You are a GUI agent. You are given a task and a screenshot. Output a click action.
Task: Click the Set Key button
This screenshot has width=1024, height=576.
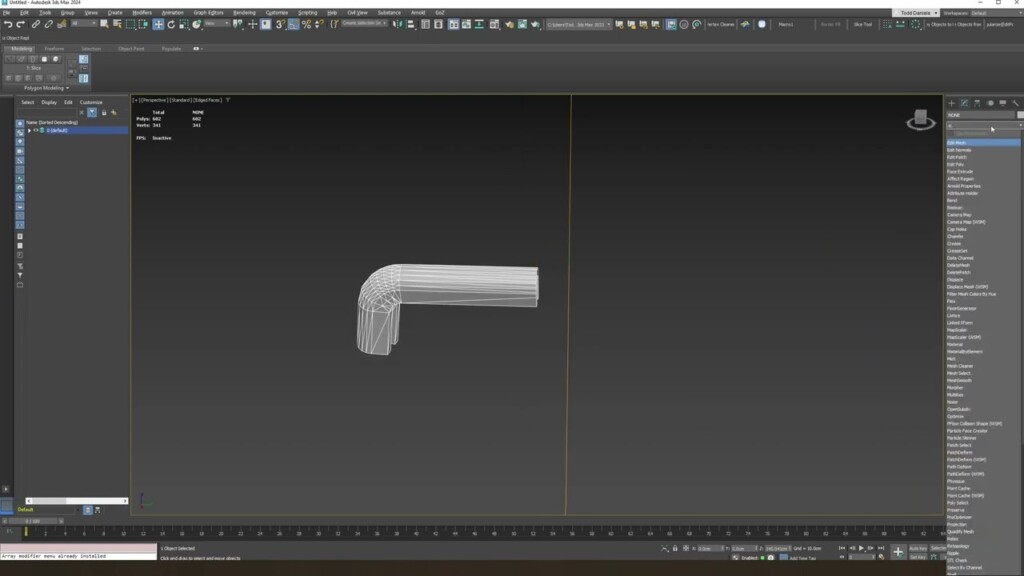(916, 557)
